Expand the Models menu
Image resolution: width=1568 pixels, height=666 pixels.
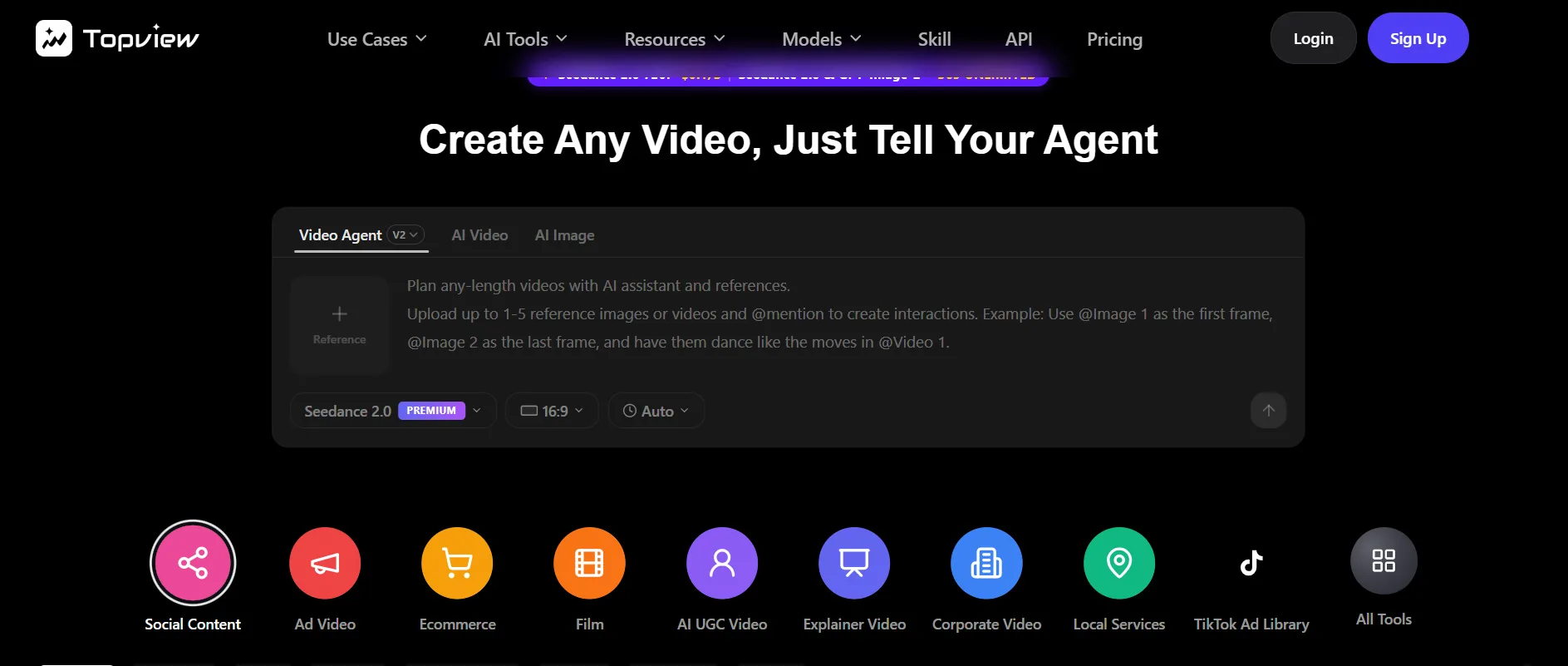tap(821, 39)
